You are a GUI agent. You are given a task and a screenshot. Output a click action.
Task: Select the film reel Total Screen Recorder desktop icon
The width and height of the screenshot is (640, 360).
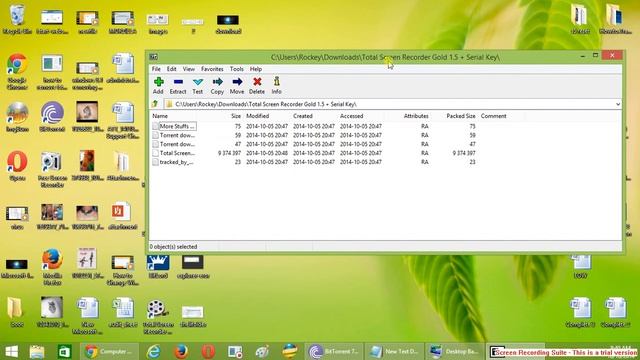click(x=158, y=316)
